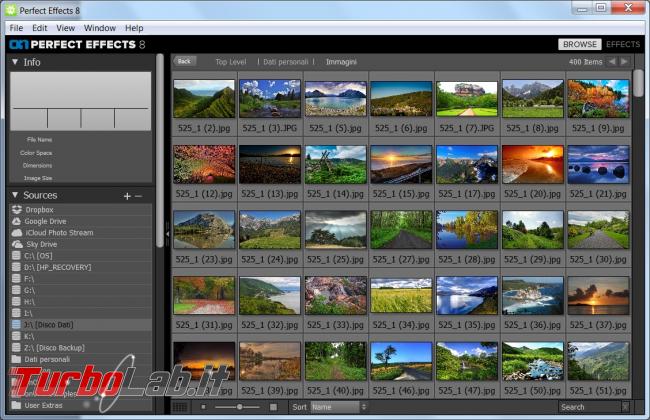This screenshot has height=420, width=650.
Task: Switch to the EFFECTS tab
Action: pyautogui.click(x=623, y=44)
